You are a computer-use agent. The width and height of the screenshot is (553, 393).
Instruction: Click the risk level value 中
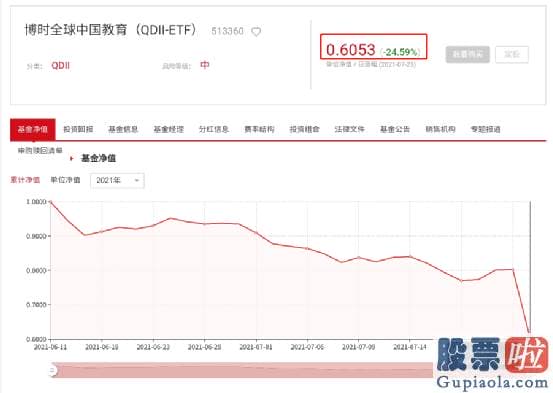[205, 65]
